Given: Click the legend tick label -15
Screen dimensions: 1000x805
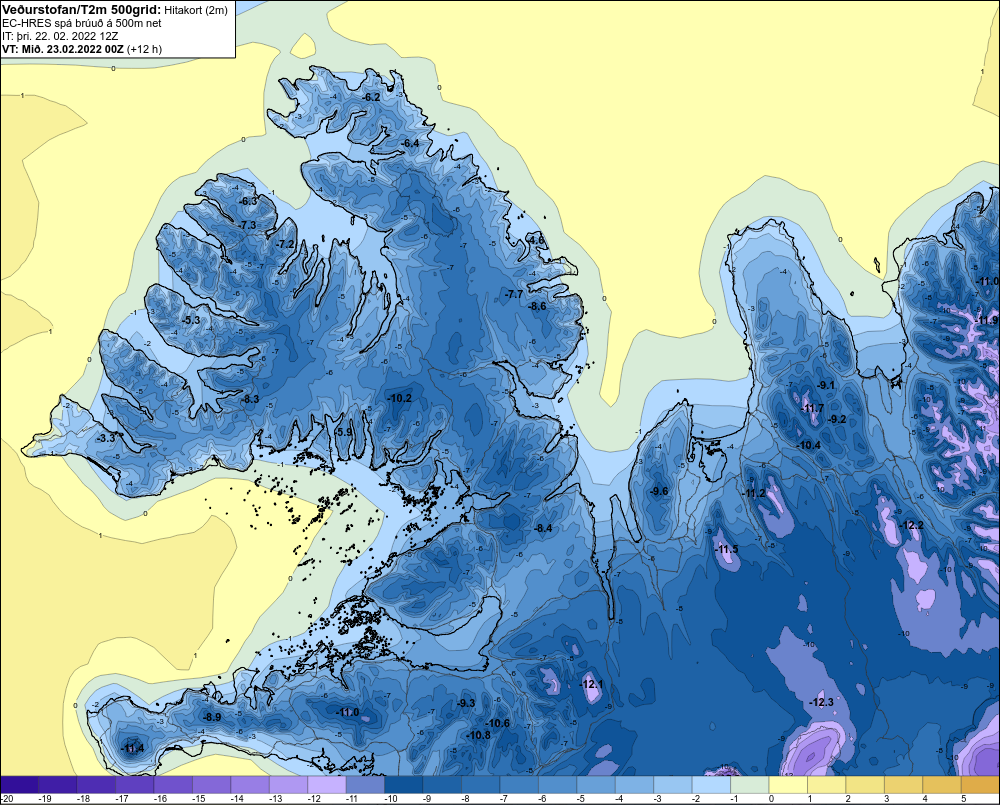Looking at the screenshot, I should pos(198,799).
